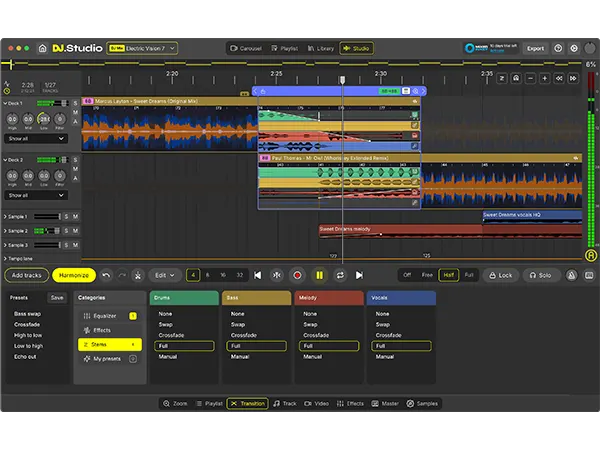
Task: Click the Lock button
Action: pyautogui.click(x=501, y=275)
